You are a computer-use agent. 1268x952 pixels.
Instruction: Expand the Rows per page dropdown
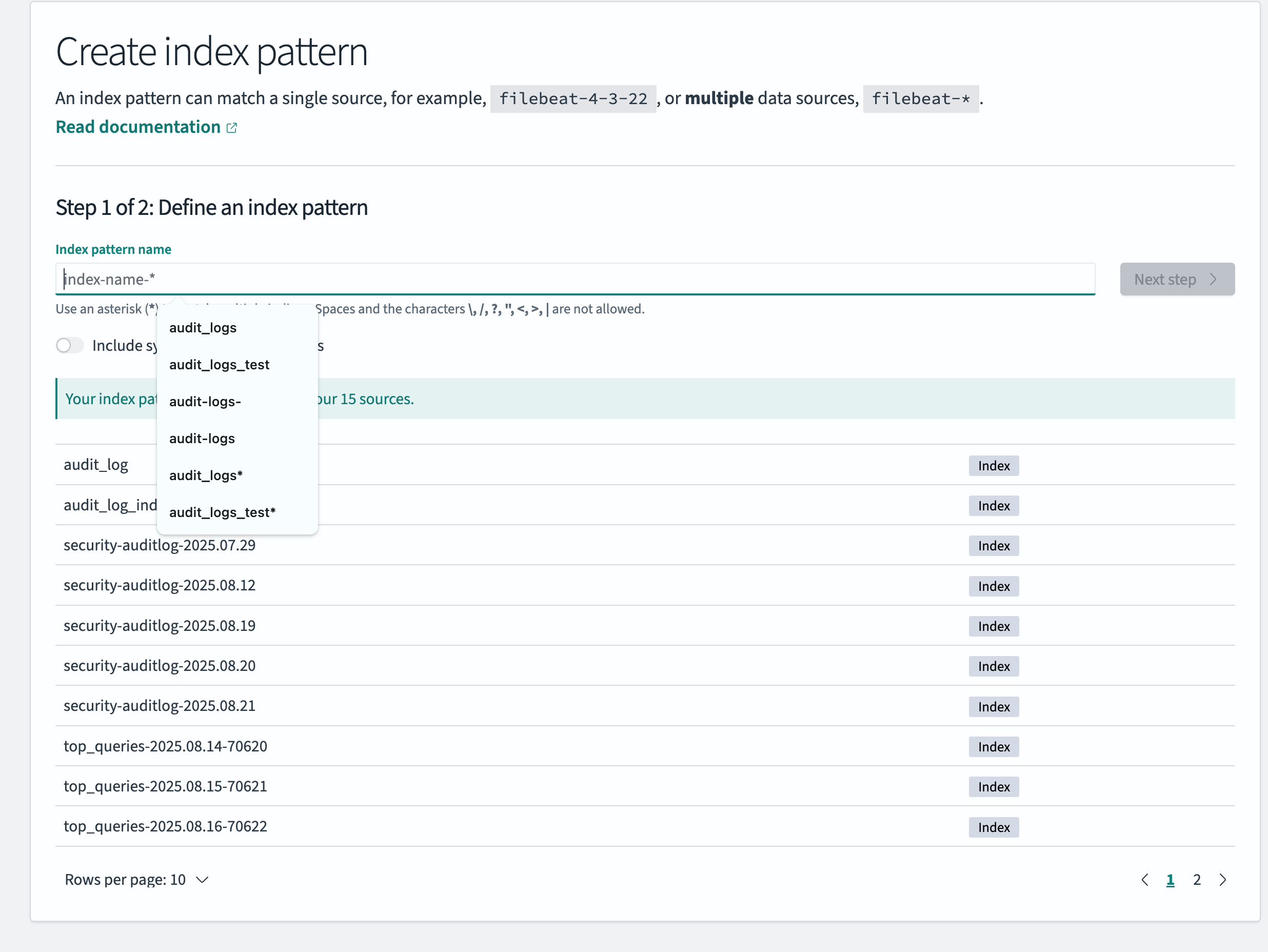[136, 879]
